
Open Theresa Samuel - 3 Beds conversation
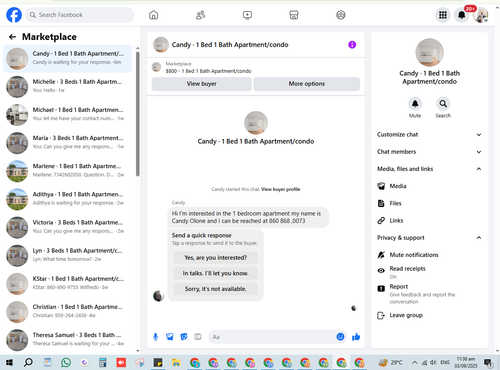(67, 340)
